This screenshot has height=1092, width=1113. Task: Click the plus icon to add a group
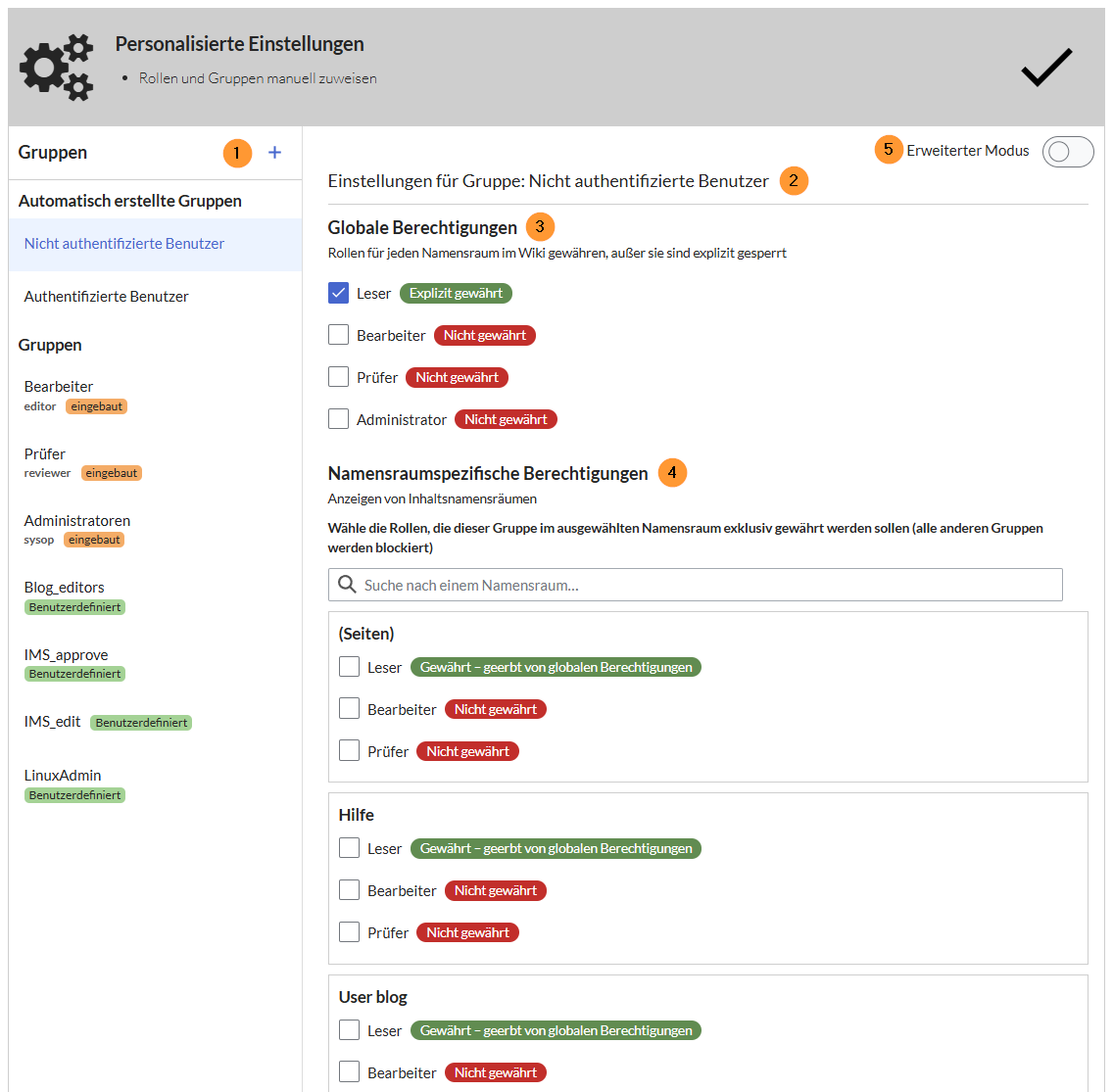click(x=274, y=153)
